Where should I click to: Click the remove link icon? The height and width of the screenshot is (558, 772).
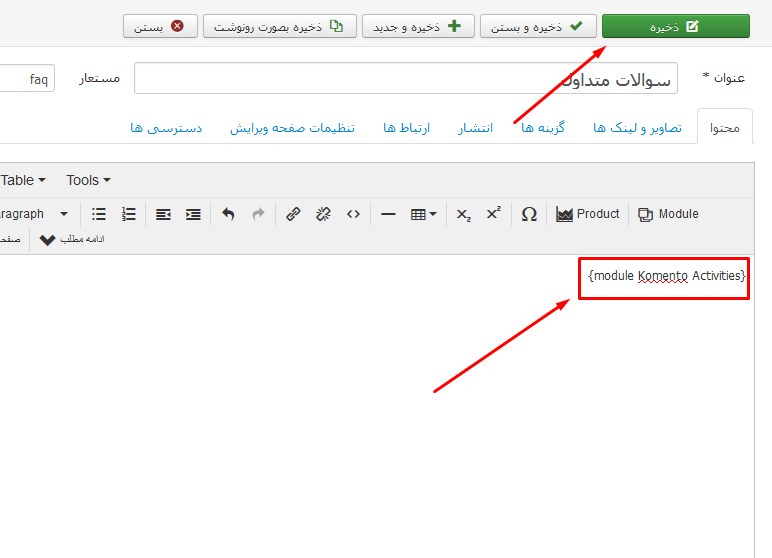323,214
